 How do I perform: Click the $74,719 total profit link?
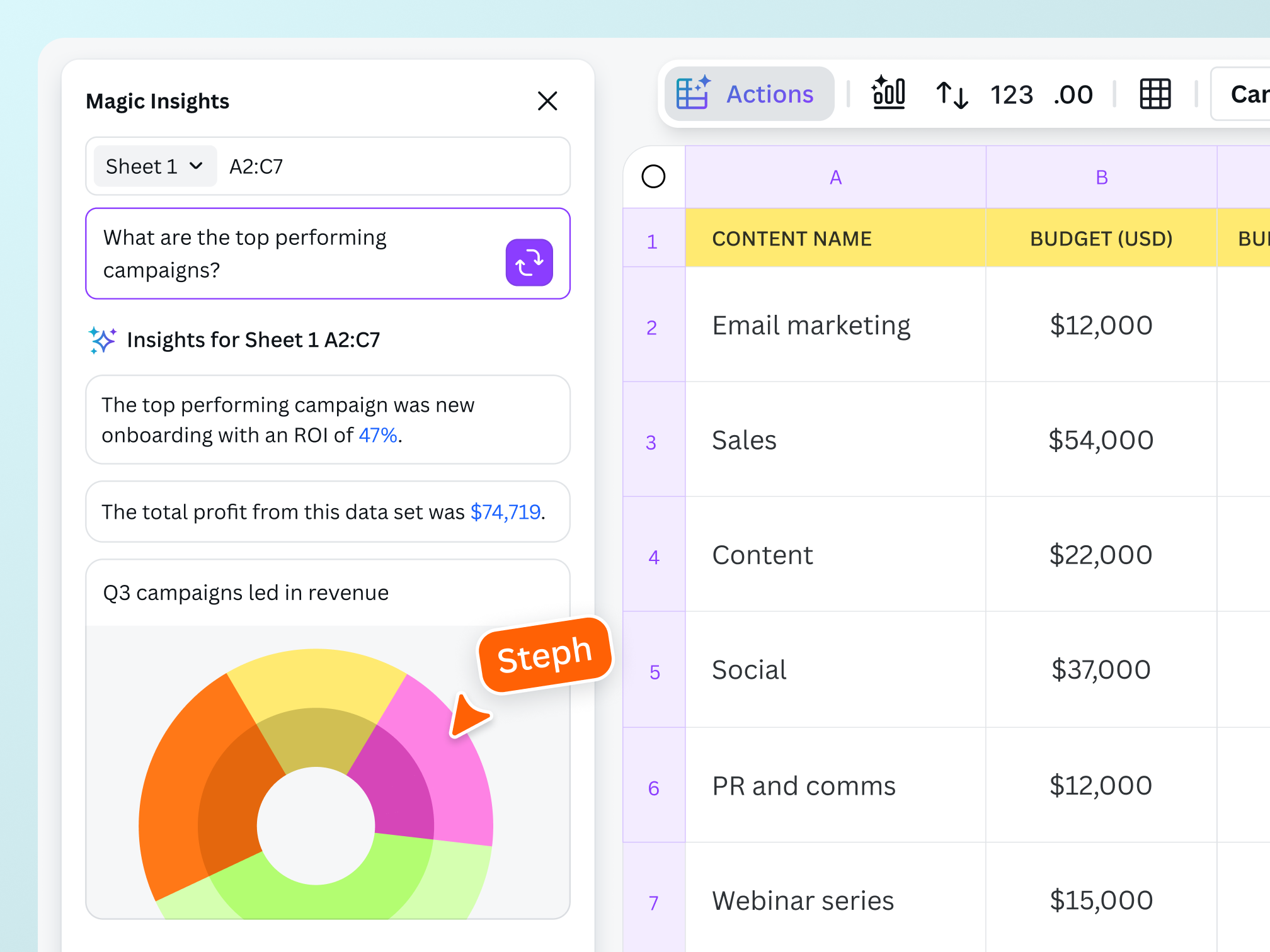[506, 512]
